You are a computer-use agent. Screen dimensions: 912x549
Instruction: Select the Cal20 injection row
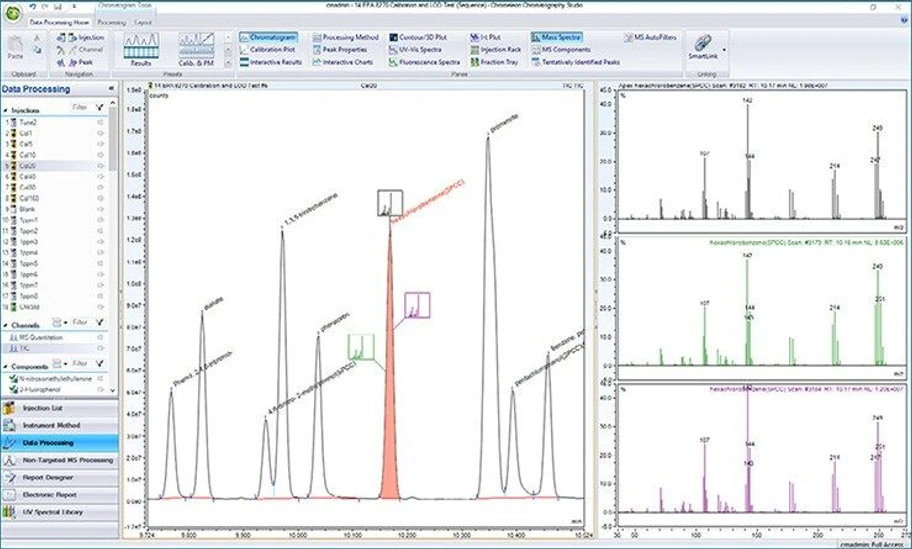(54, 166)
